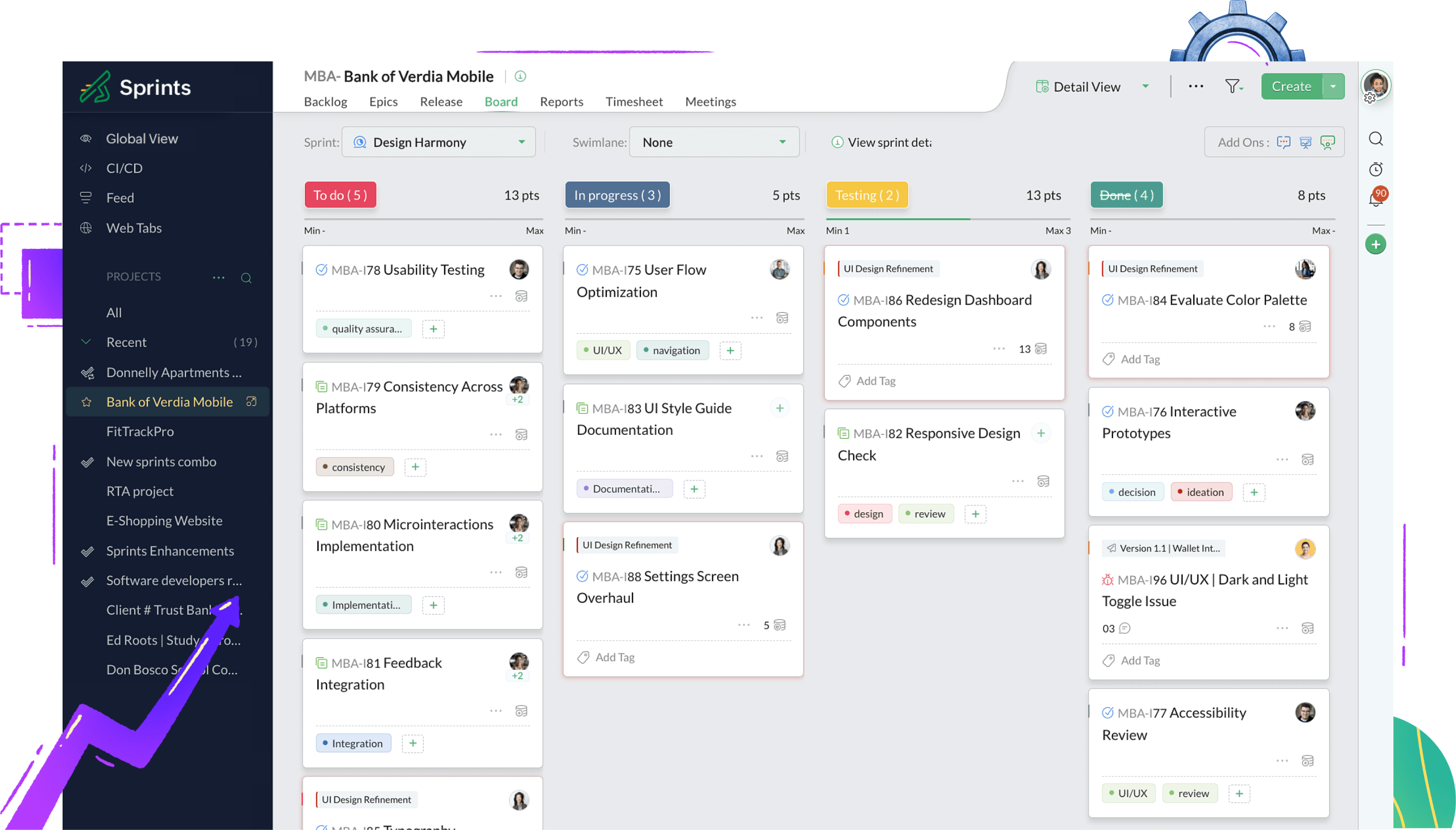Switch to the Backlog tab
The image size is (1456, 830).
[x=325, y=101]
